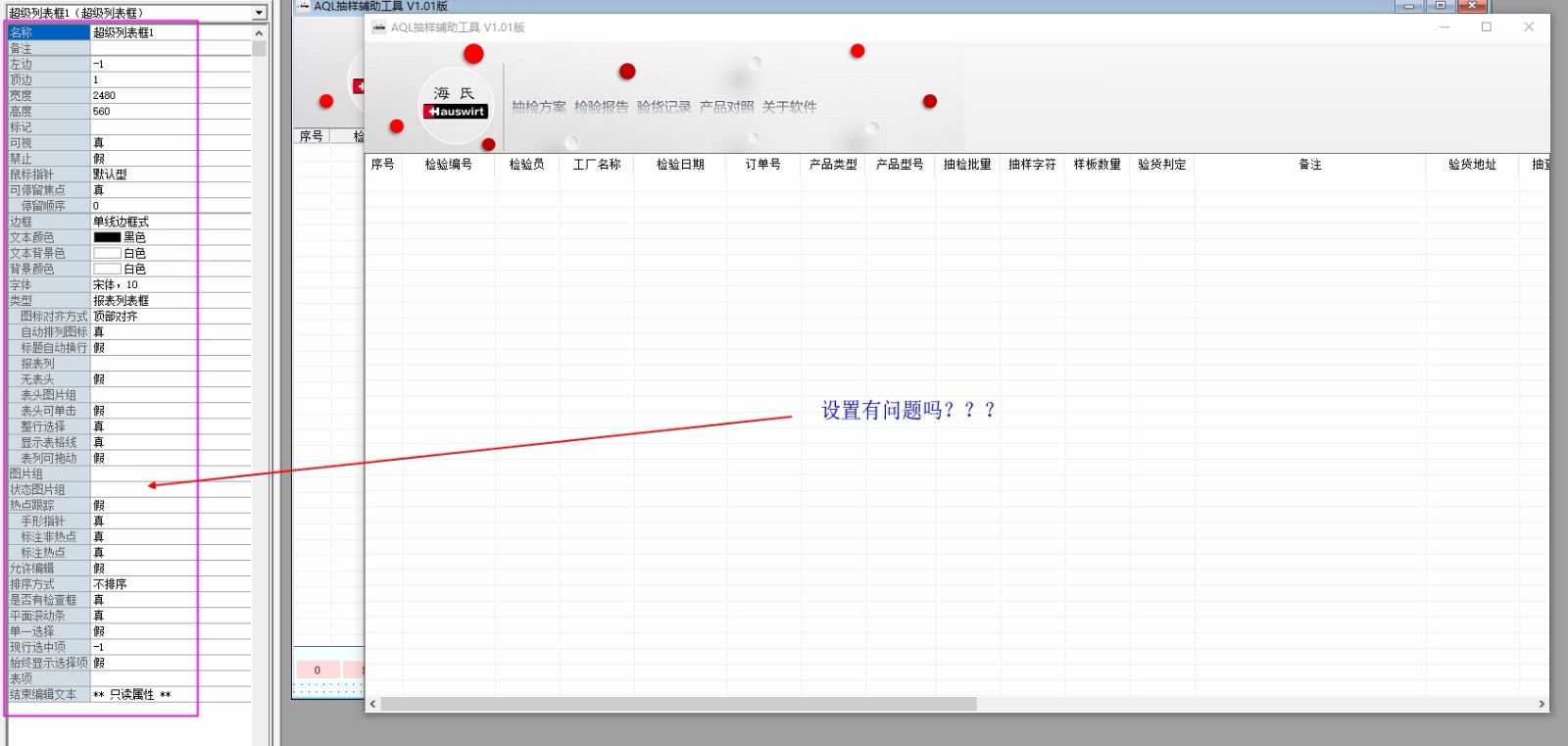The width and height of the screenshot is (1568, 746).
Task: Toggle the 整行选择 property value
Action: click(171, 426)
